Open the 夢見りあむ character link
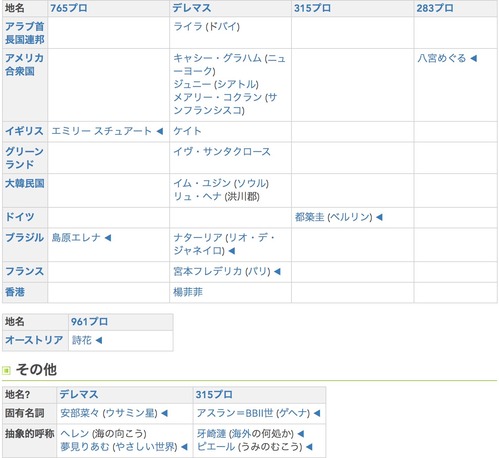The height and width of the screenshot is (458, 499). coord(85,447)
